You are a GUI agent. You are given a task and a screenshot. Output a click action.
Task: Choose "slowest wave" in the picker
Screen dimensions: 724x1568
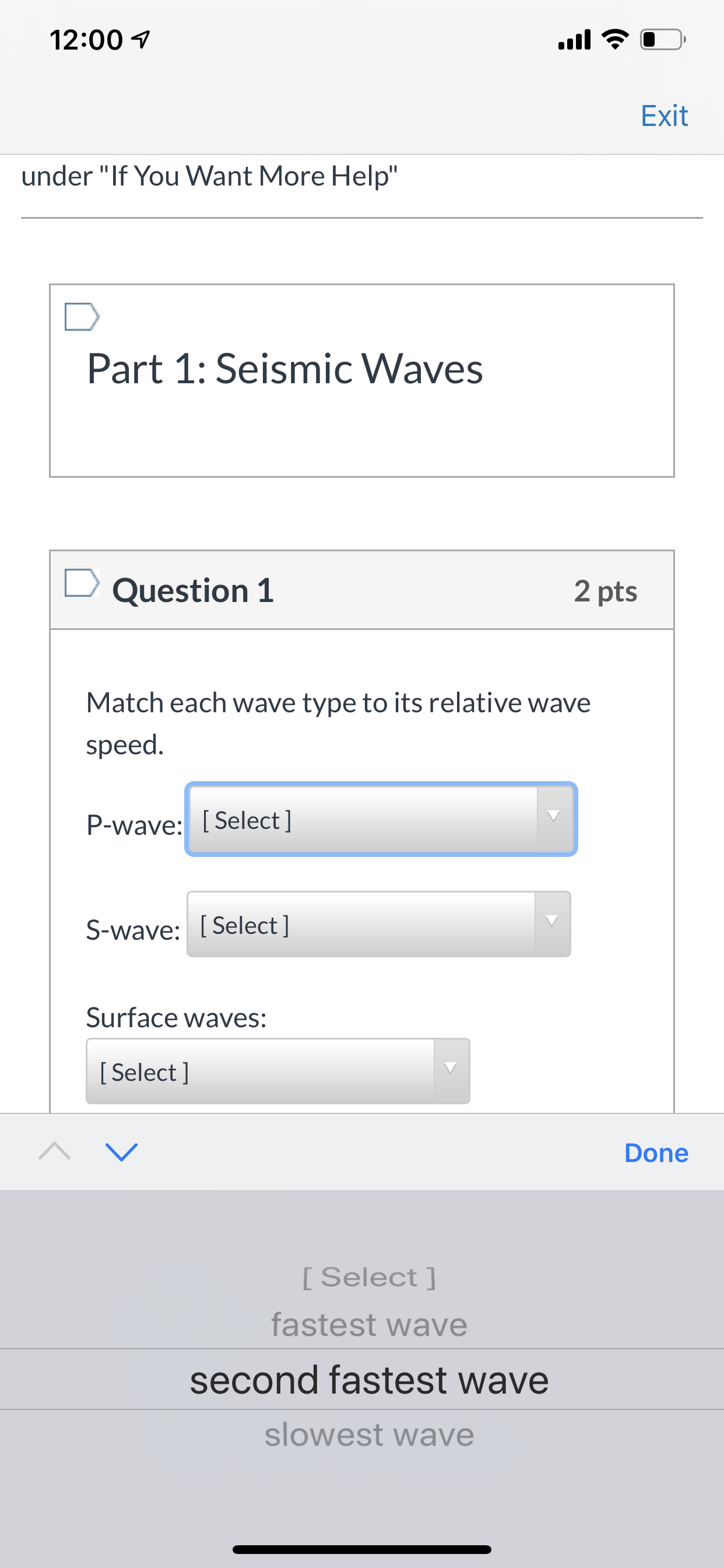370,1434
